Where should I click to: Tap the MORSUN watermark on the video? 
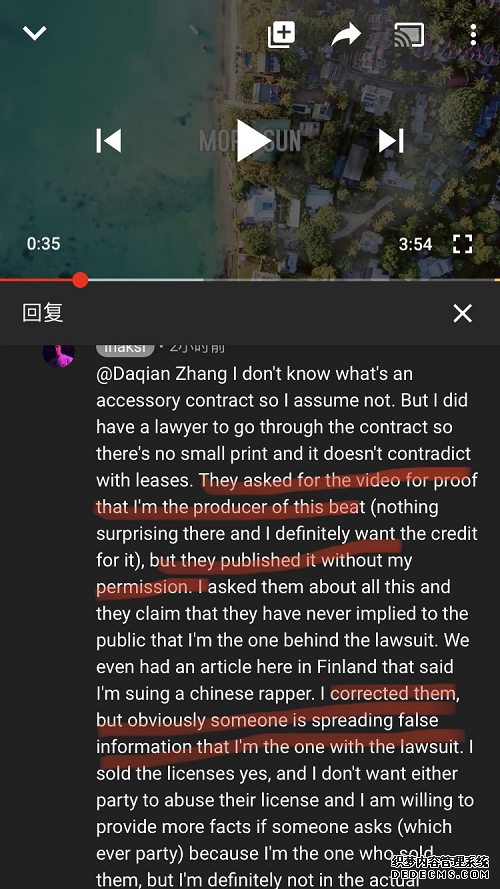[250, 141]
